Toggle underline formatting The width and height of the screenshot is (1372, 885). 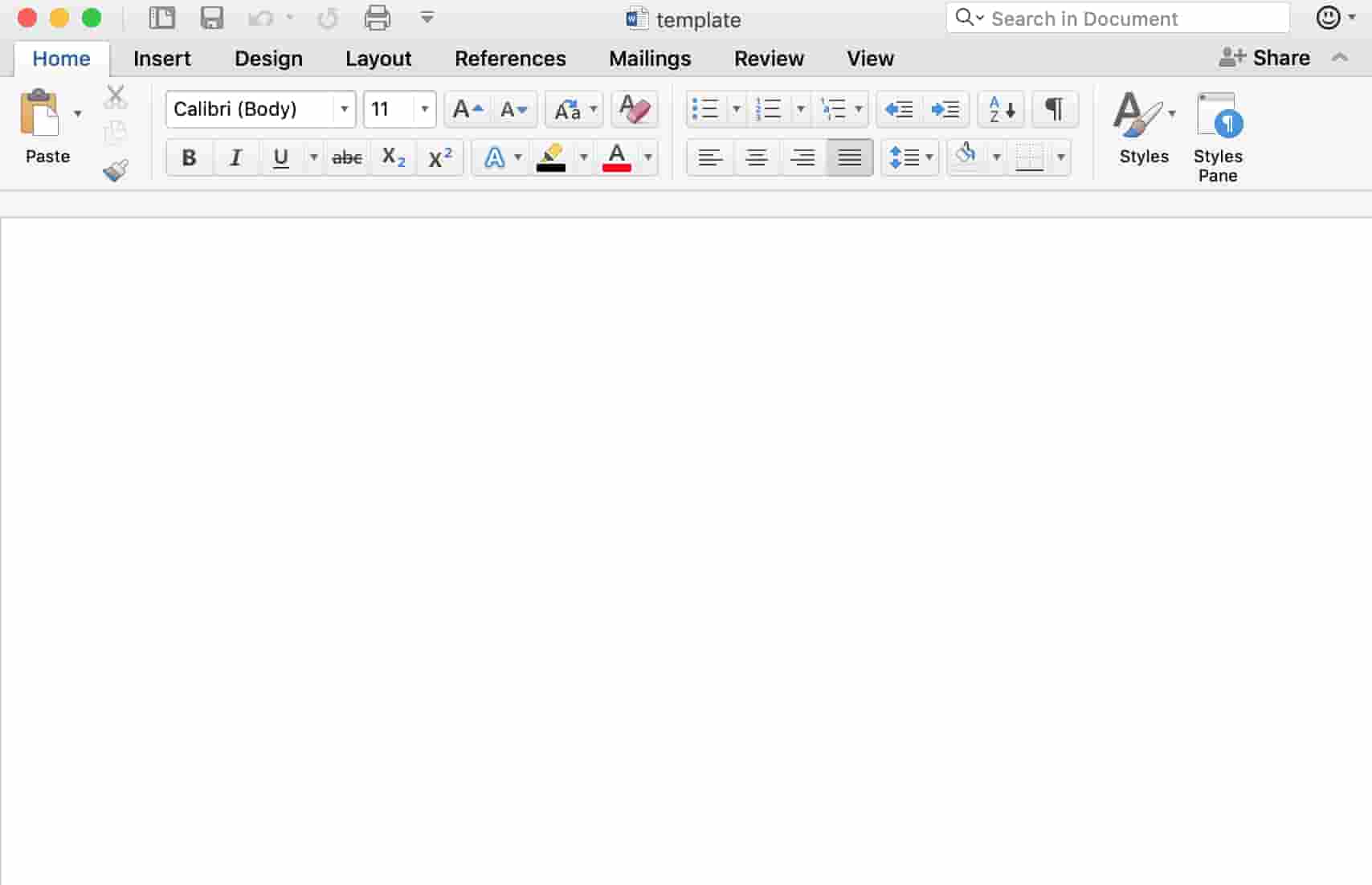[280, 157]
